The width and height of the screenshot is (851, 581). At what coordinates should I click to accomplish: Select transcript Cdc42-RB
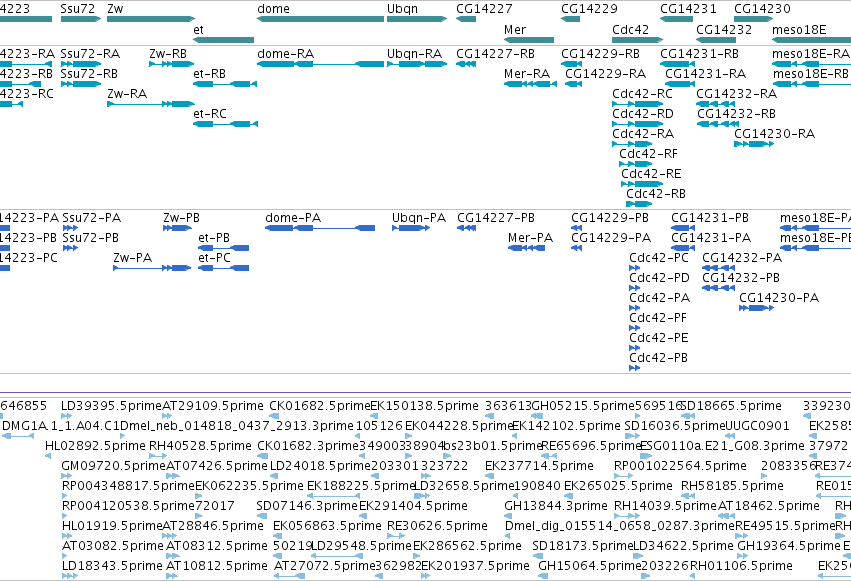click(639, 204)
